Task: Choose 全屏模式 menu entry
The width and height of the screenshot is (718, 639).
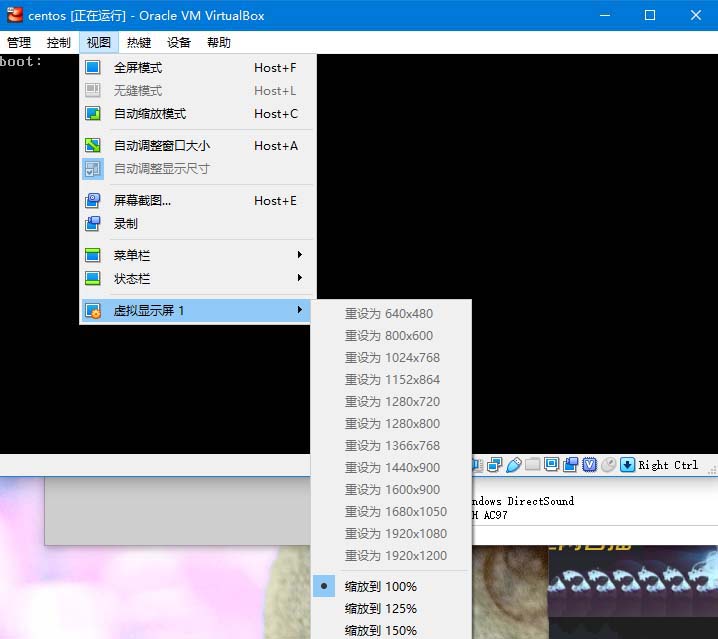Action: click(198, 67)
